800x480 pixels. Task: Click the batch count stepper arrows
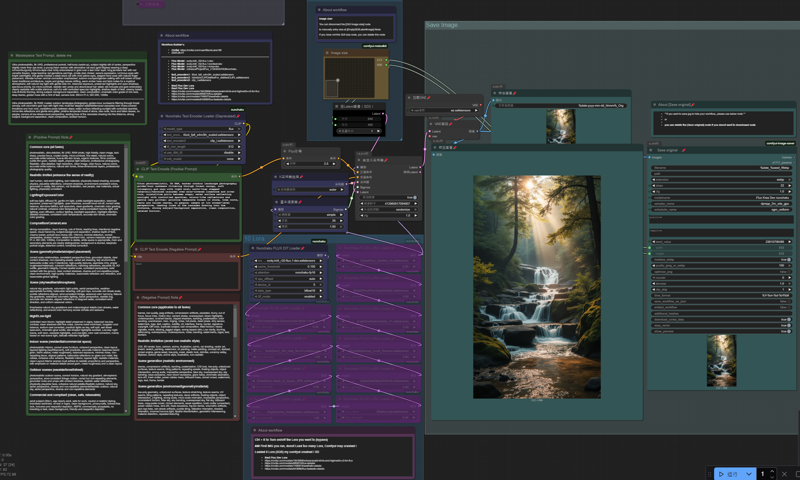[770, 473]
